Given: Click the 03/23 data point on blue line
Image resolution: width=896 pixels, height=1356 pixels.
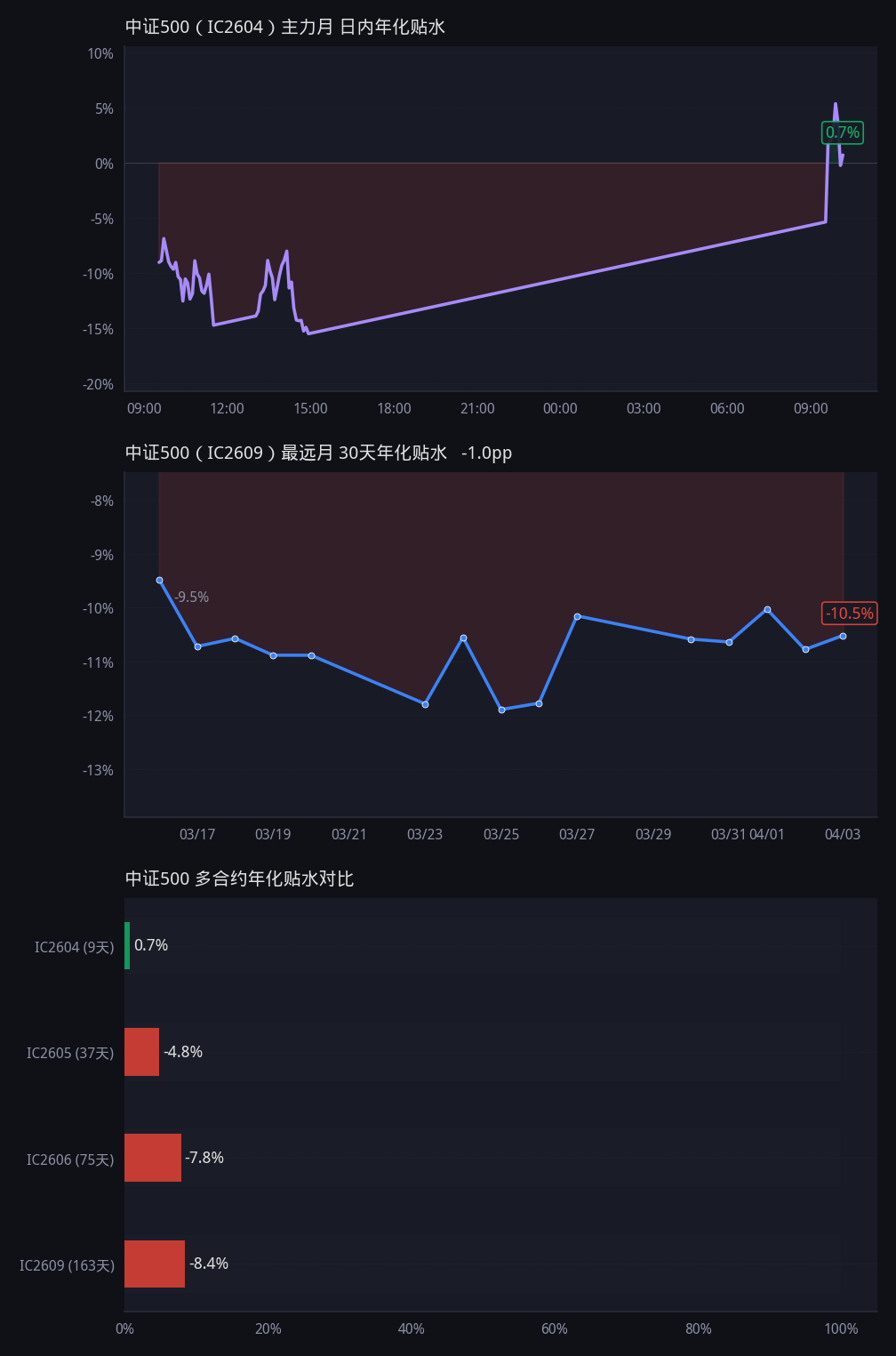Looking at the screenshot, I should tap(425, 704).
